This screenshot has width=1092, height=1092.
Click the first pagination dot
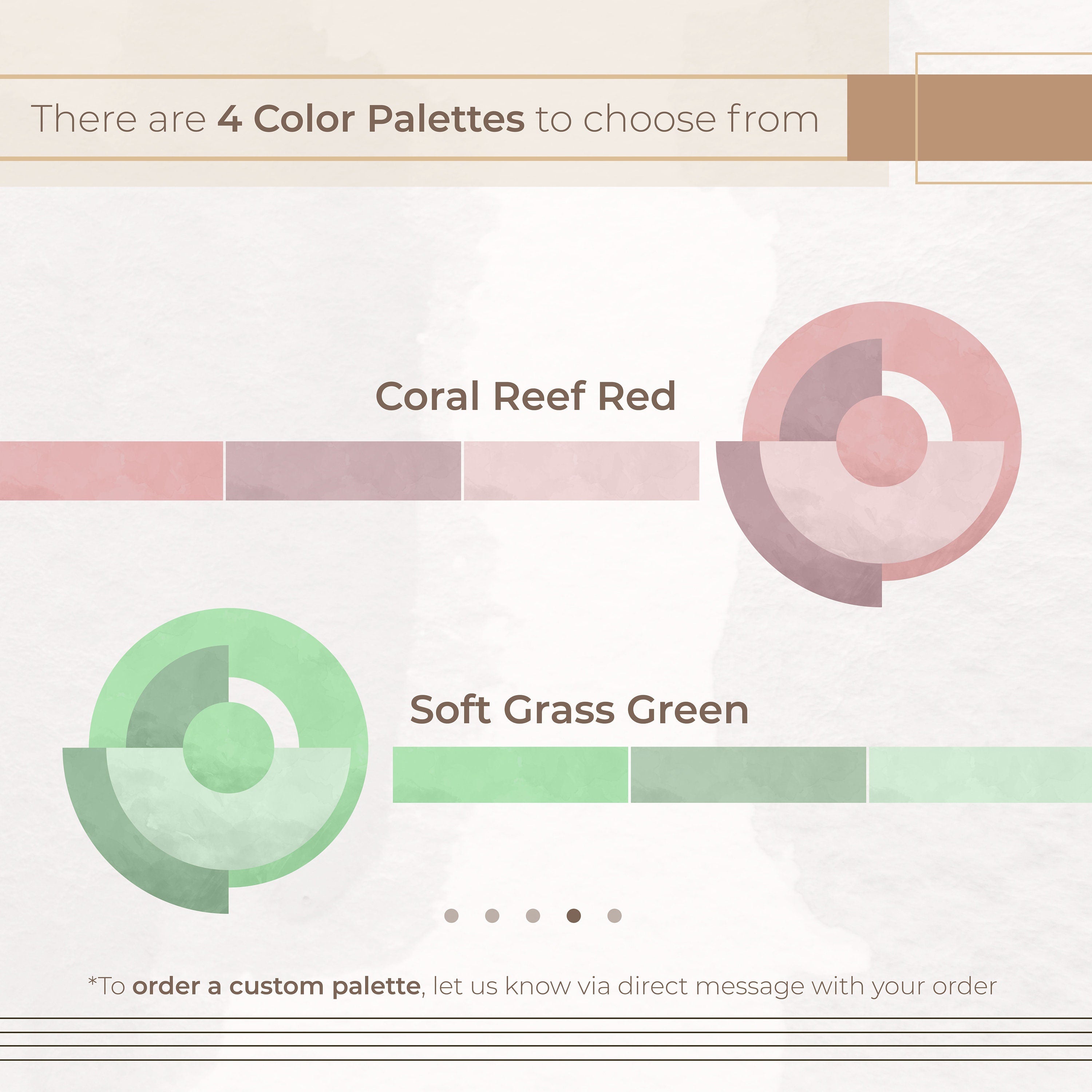(451, 916)
